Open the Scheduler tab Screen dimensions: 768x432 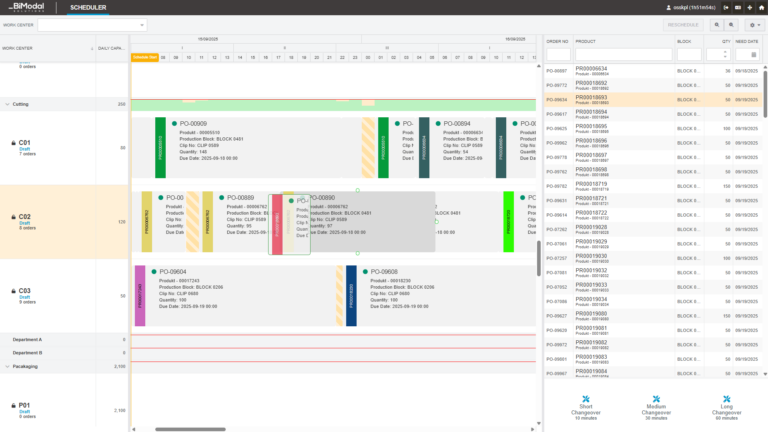(88, 8)
